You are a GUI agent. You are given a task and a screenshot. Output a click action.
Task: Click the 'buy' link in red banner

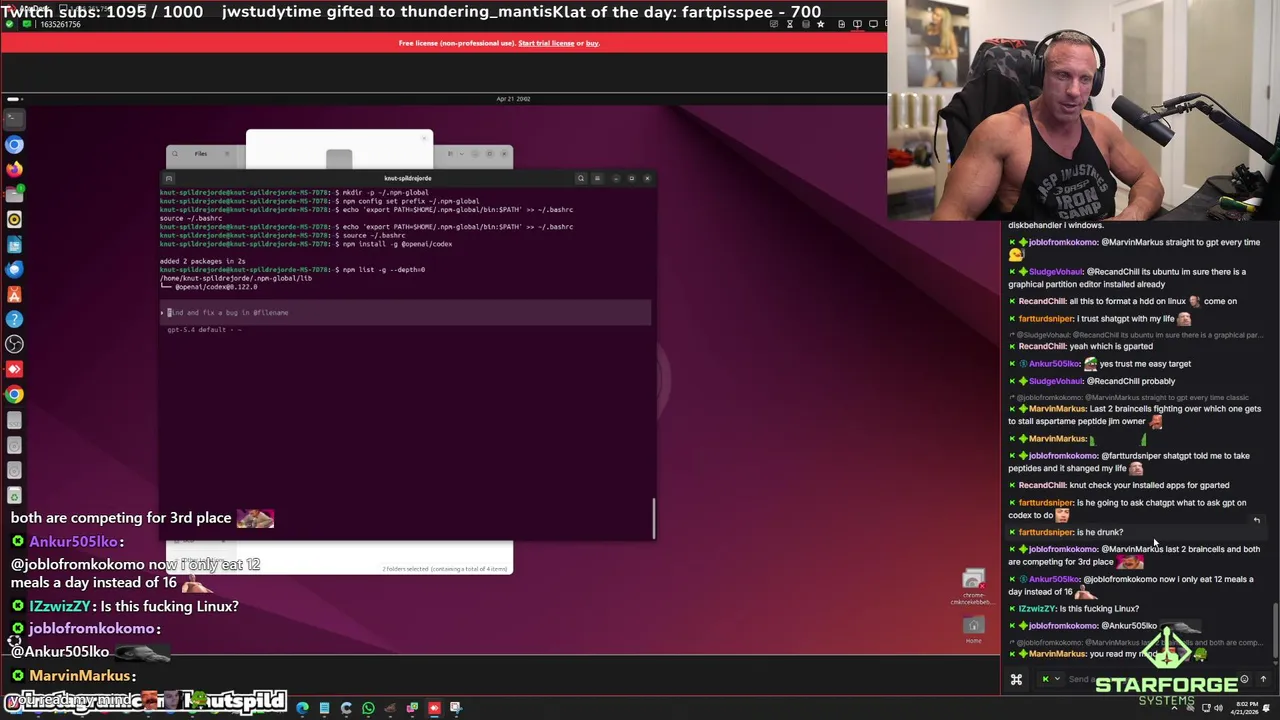point(592,43)
